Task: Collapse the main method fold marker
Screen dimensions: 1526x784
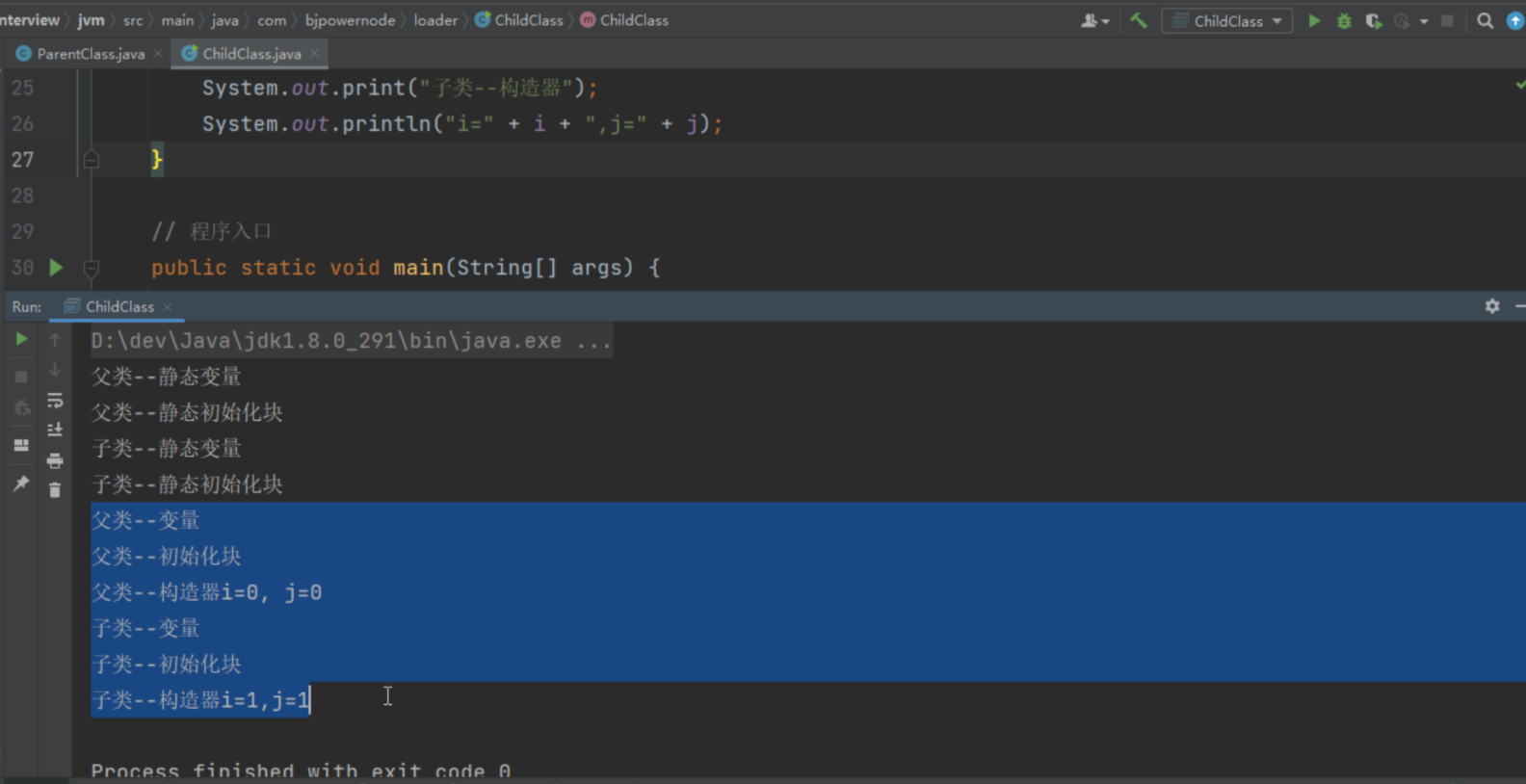Action: pyautogui.click(x=92, y=268)
